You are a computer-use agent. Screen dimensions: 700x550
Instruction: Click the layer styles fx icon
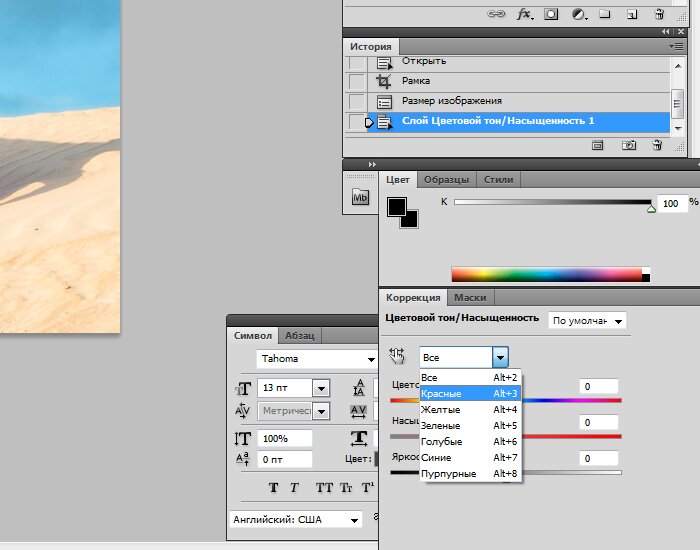(524, 14)
